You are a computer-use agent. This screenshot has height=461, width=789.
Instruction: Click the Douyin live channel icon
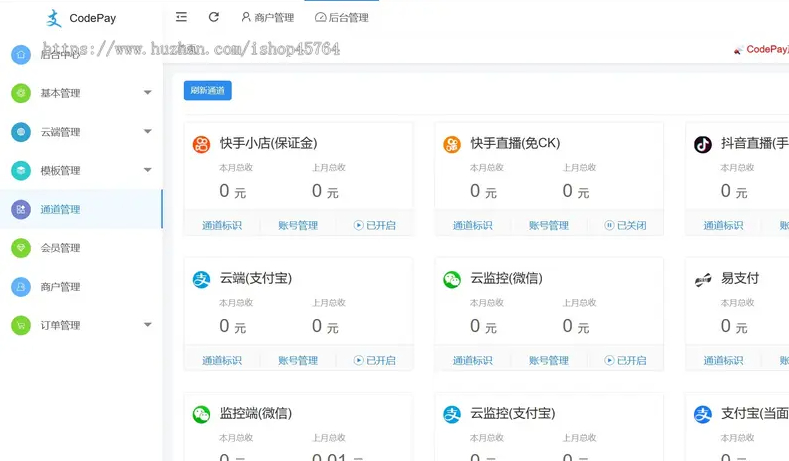pyautogui.click(x=703, y=144)
